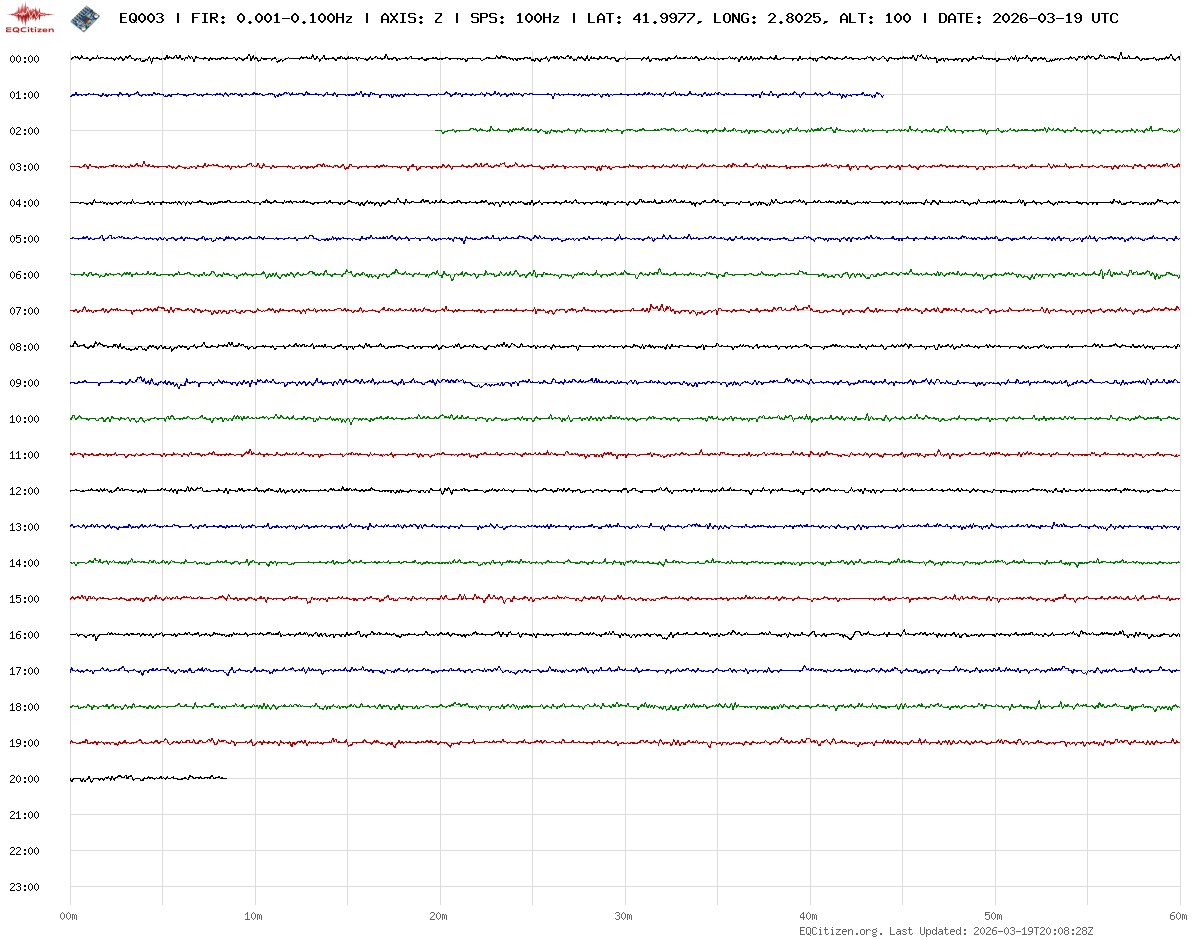Viewport: 1200px width, 940px height.
Task: Click the EQ003 station header text
Action: tap(141, 18)
